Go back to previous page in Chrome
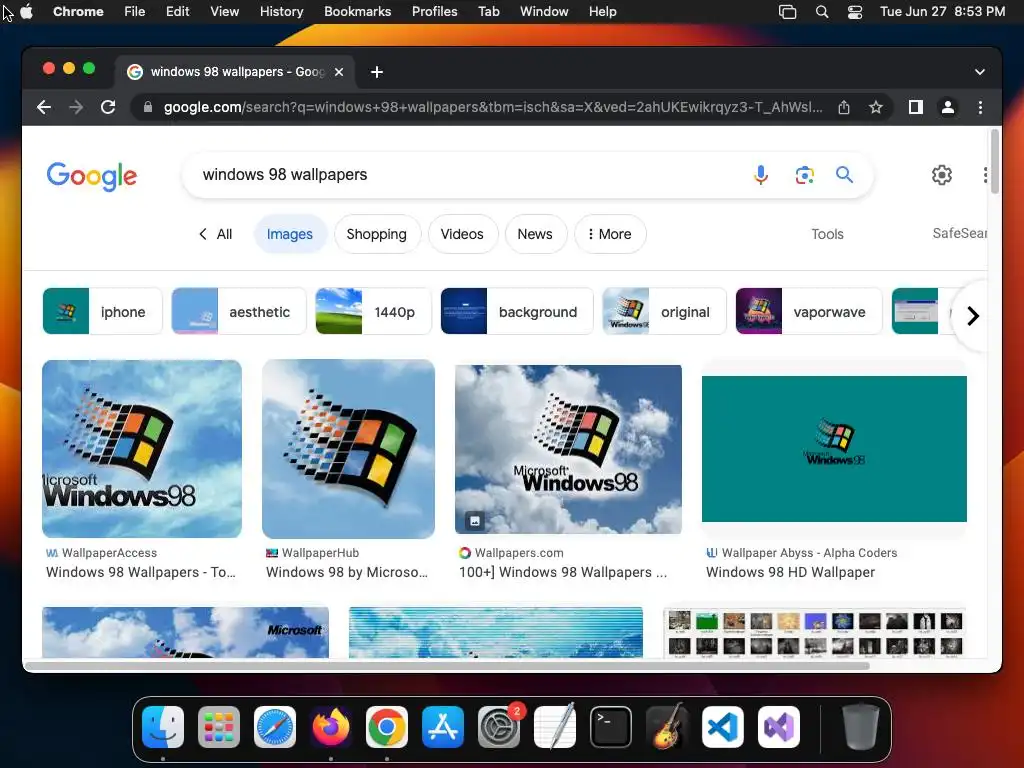1024x768 pixels. click(x=44, y=107)
